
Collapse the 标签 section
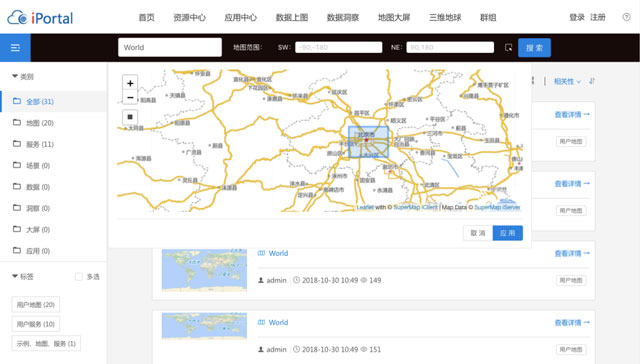15,276
